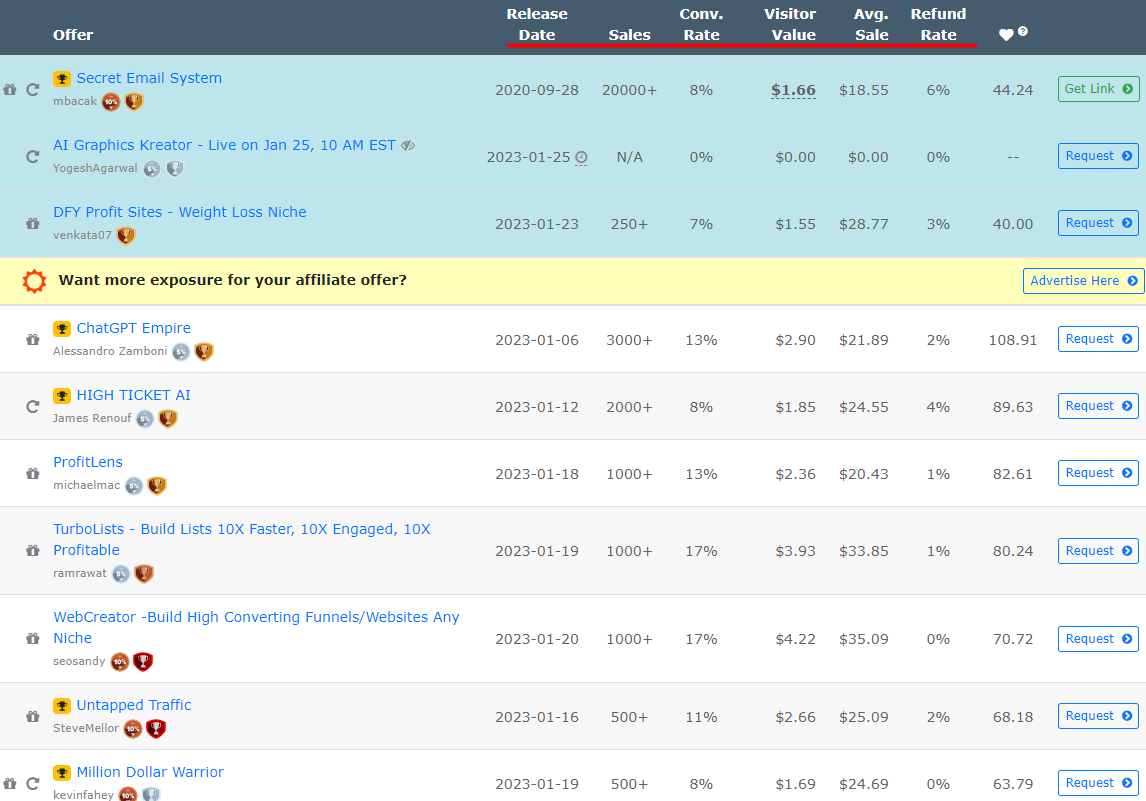Click venkata07's trophy badge

pos(126,235)
